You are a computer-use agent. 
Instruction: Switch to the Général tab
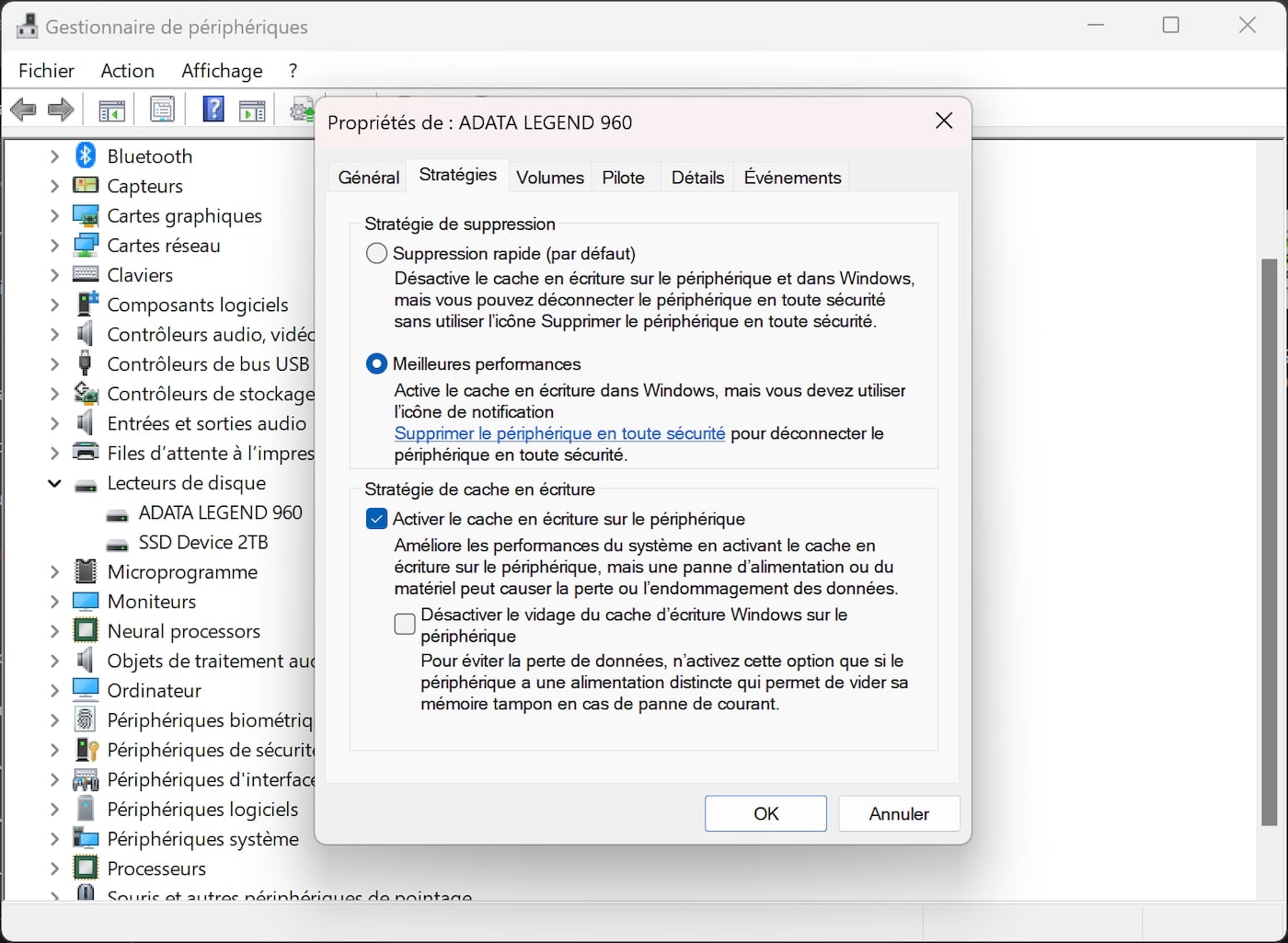(x=368, y=178)
